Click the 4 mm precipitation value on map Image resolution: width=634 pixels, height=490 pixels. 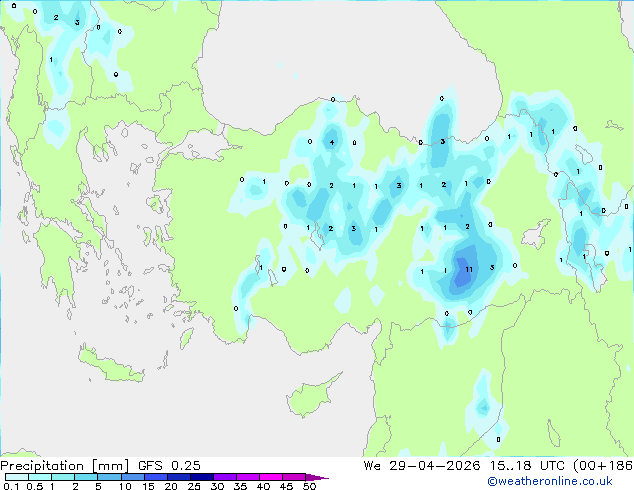click(x=332, y=142)
